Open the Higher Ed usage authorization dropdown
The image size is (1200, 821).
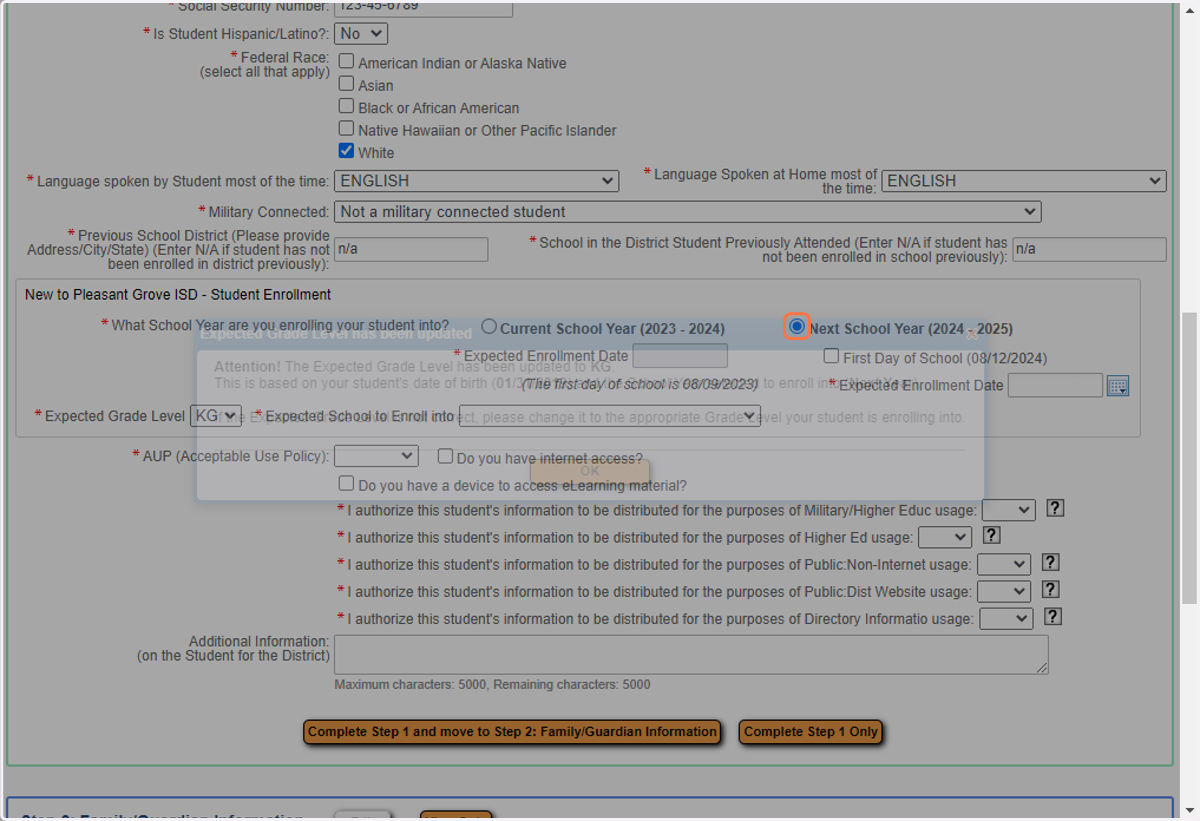point(945,537)
